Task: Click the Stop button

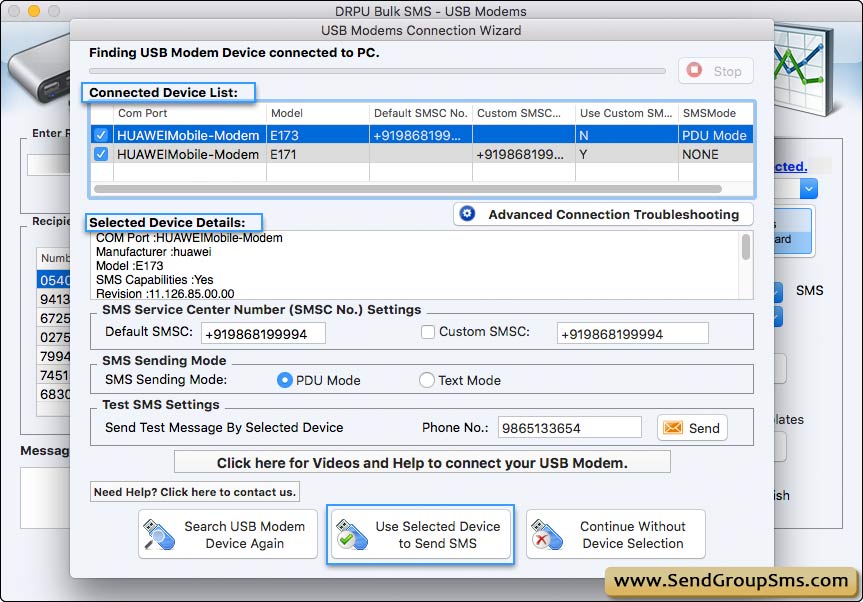Action: [715, 71]
